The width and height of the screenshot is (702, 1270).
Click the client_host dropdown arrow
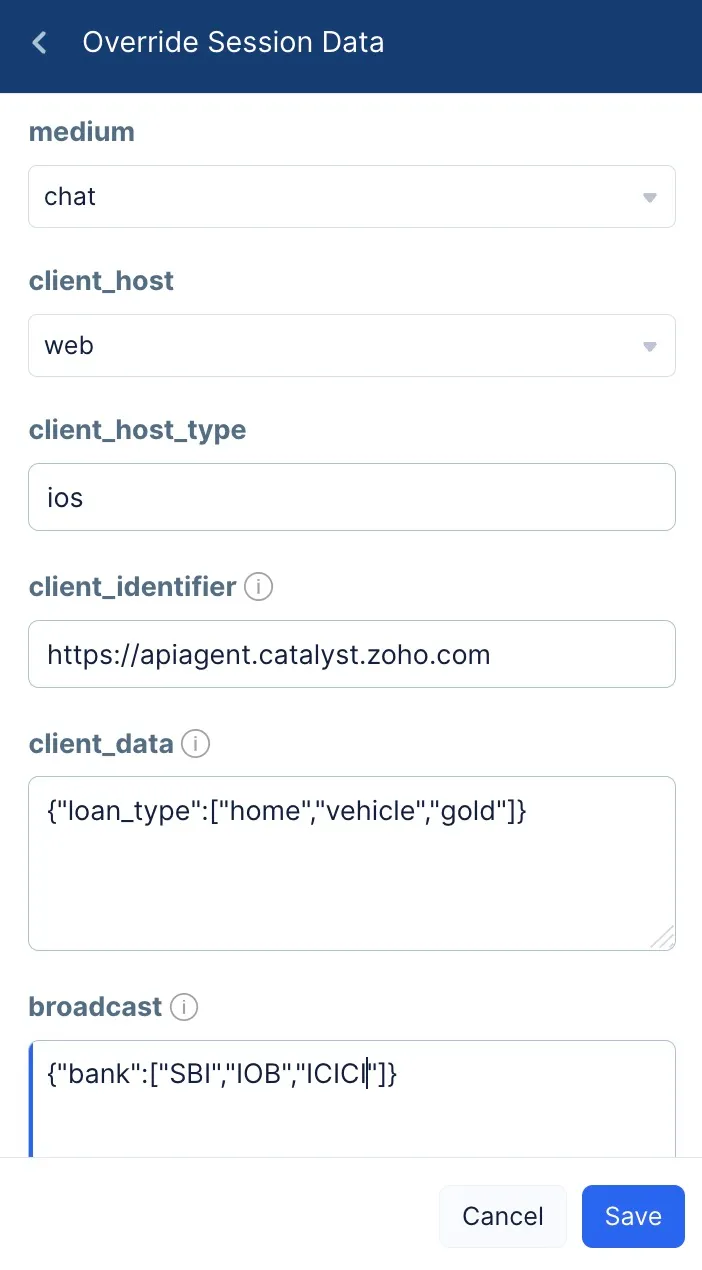tap(649, 346)
